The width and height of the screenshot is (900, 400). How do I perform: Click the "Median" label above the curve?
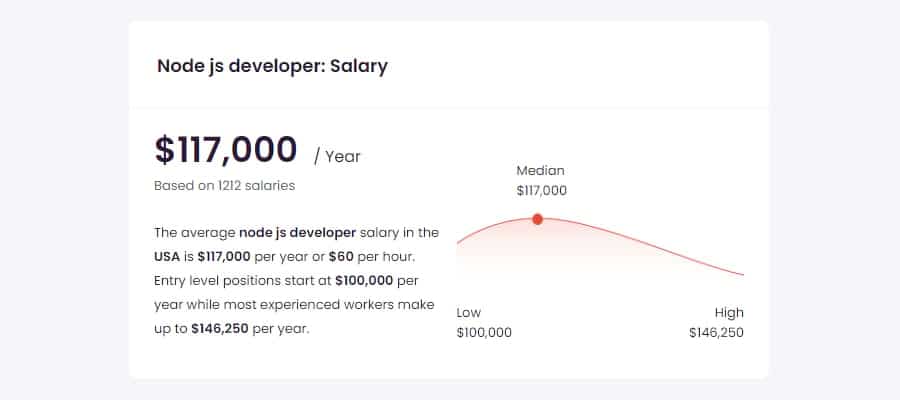click(x=540, y=171)
